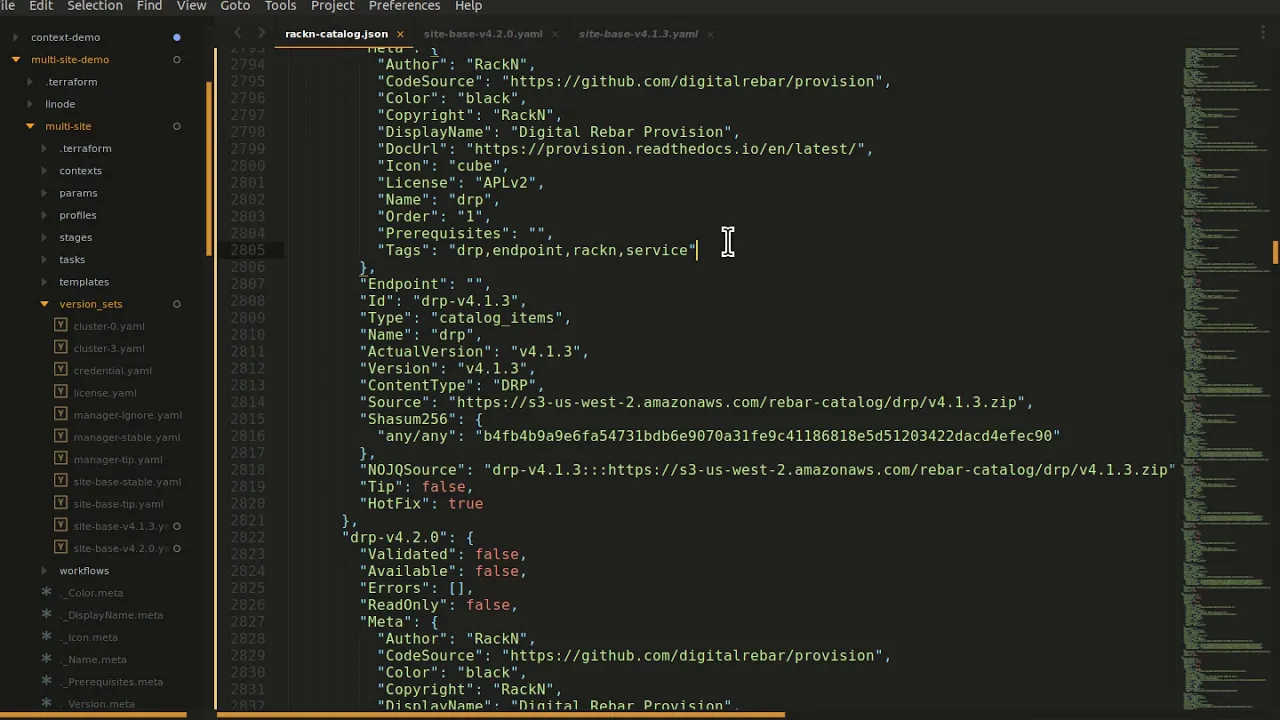The width and height of the screenshot is (1280, 720).
Task: Close the site-base-v4.1.3.yaml tab
Action: [710, 34]
